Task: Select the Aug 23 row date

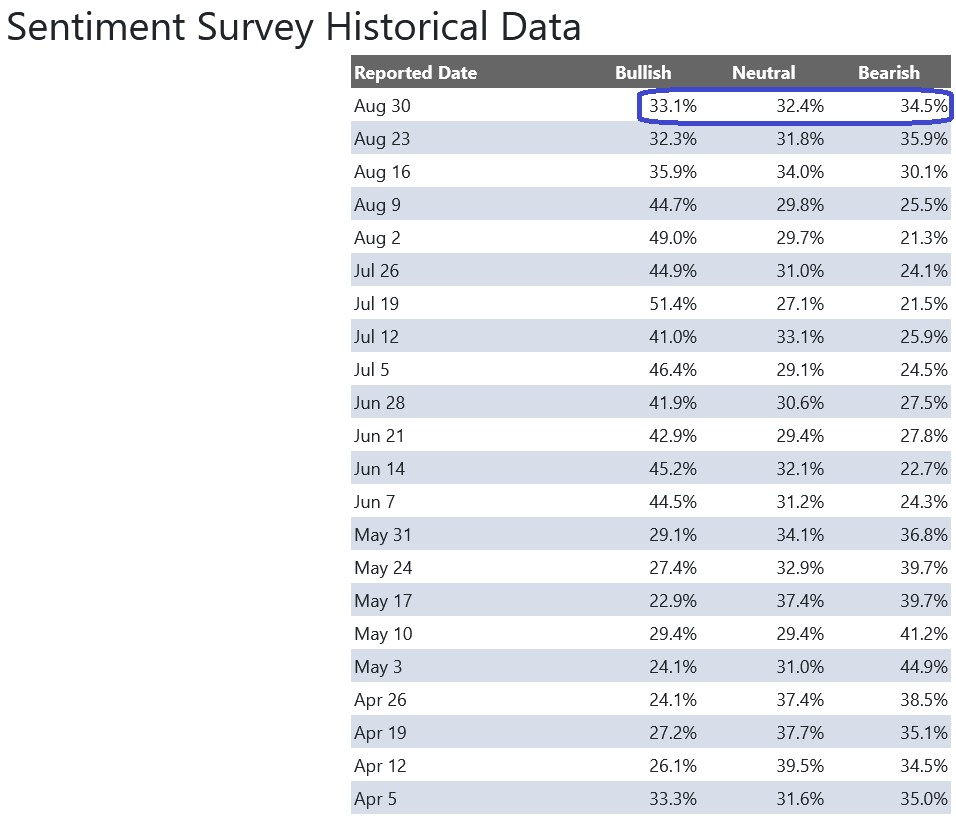Action: tap(382, 139)
